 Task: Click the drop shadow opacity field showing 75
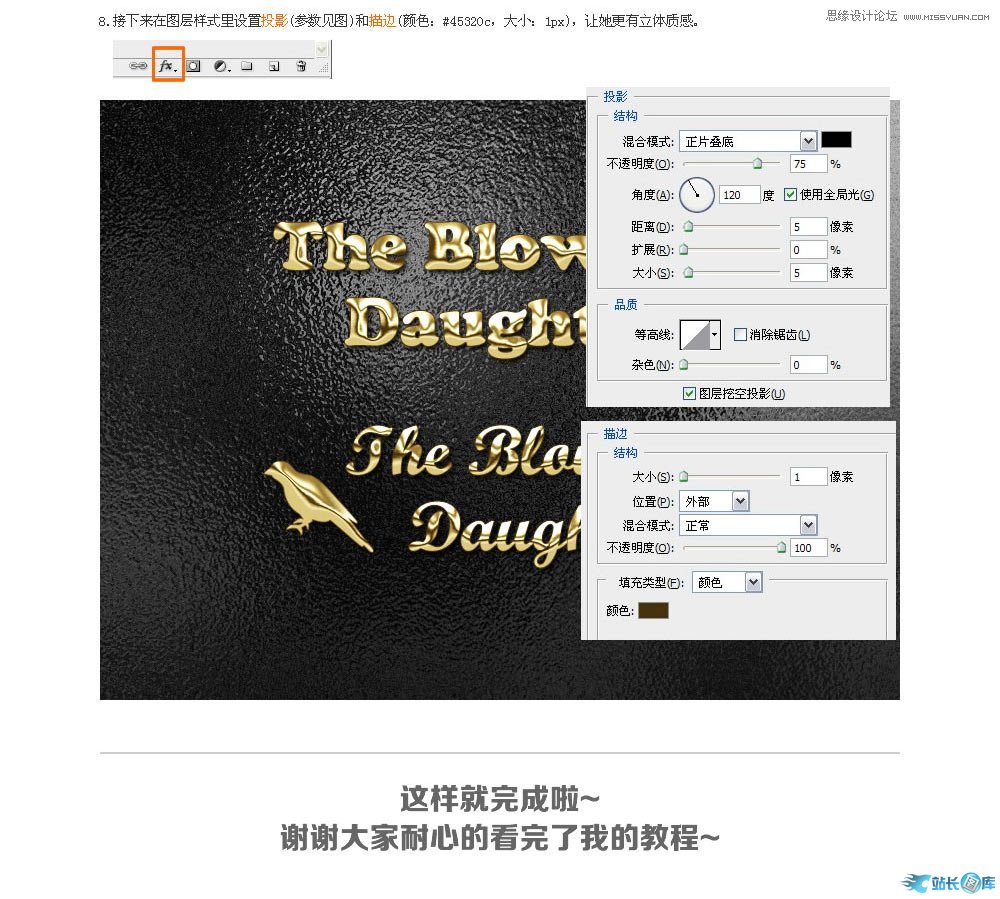[x=808, y=164]
